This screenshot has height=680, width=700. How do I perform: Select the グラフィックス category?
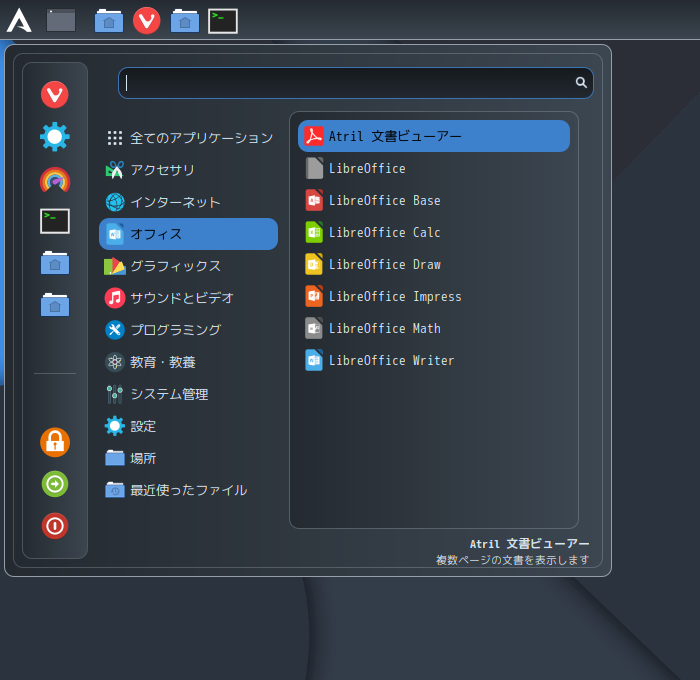[x=188, y=266]
